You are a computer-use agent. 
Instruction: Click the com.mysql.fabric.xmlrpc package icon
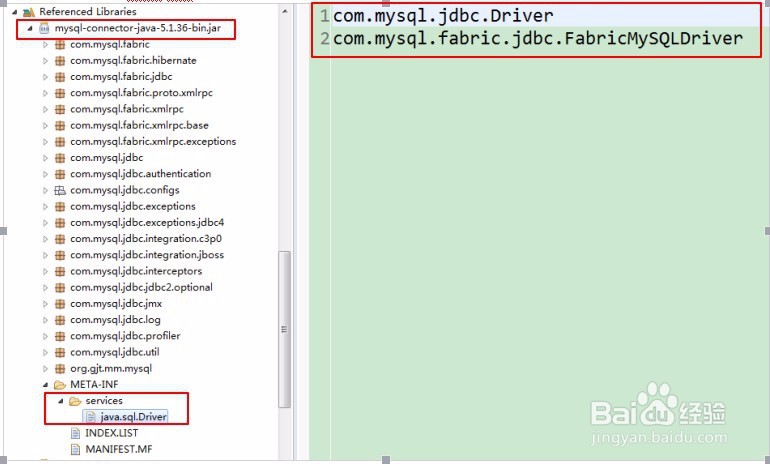(60, 109)
